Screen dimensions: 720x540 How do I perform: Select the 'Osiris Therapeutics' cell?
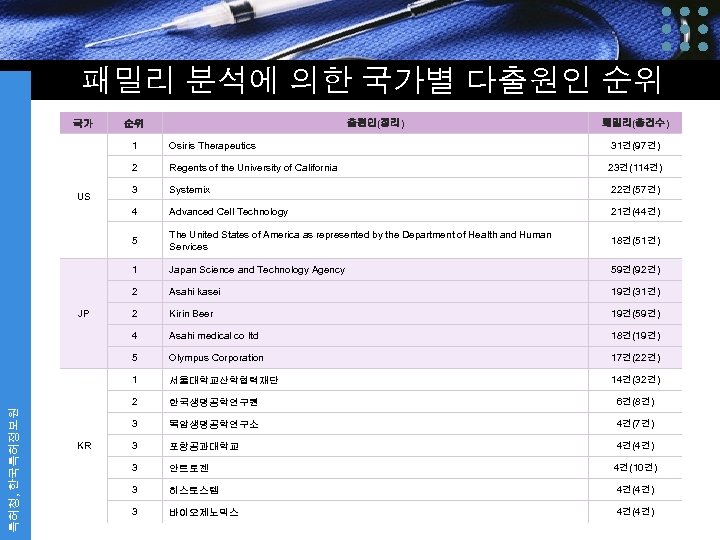375,146
